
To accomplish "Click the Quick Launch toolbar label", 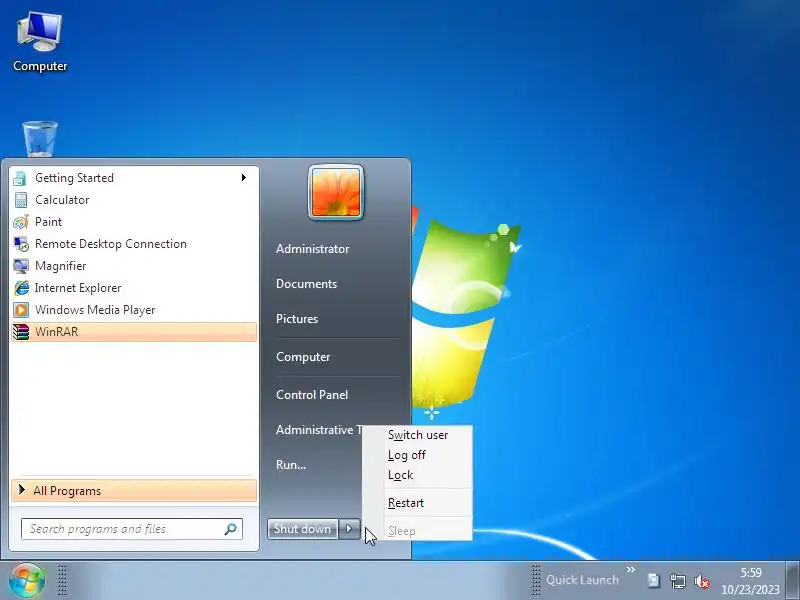I will coord(582,580).
